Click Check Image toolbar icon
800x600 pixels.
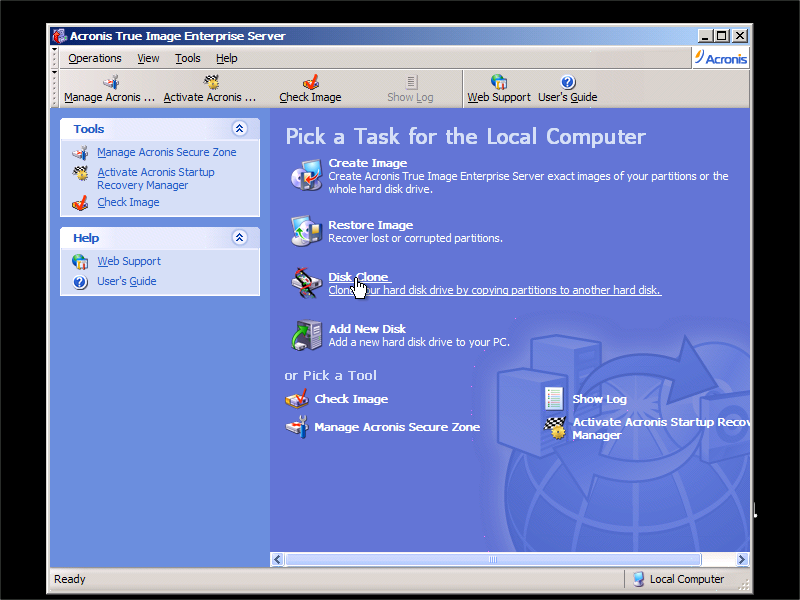coord(310,82)
